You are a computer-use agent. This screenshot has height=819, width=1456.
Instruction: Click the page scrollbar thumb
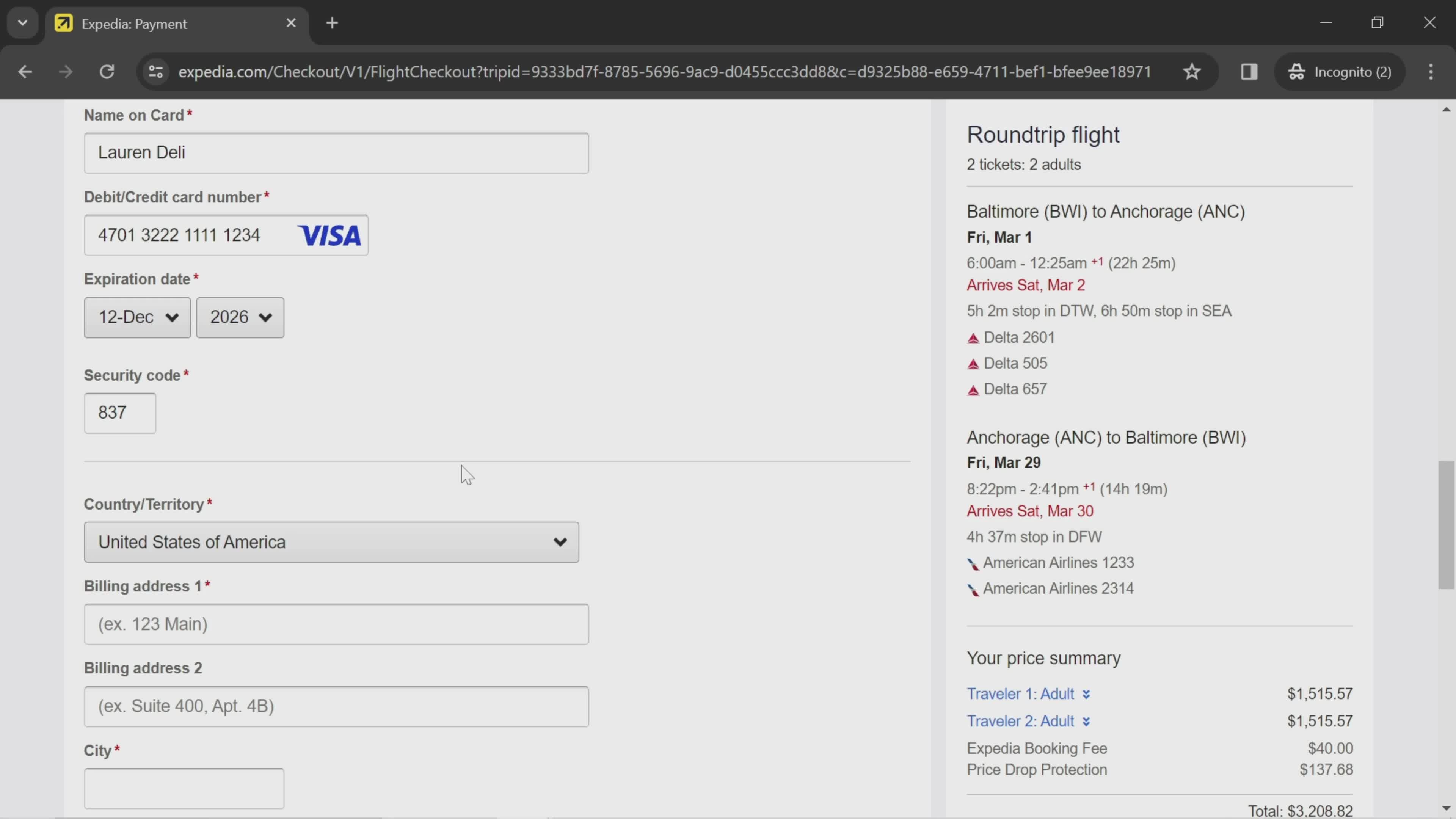1446,525
